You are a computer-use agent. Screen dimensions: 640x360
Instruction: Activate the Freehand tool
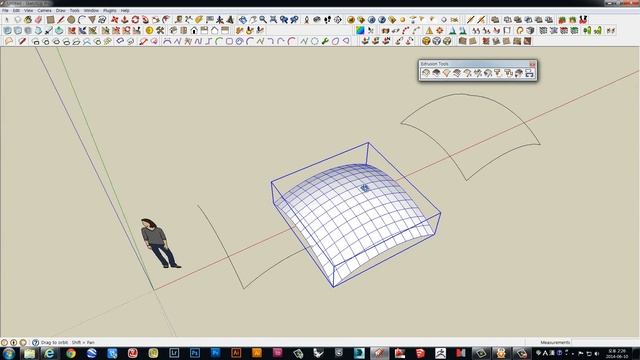(x=102, y=20)
